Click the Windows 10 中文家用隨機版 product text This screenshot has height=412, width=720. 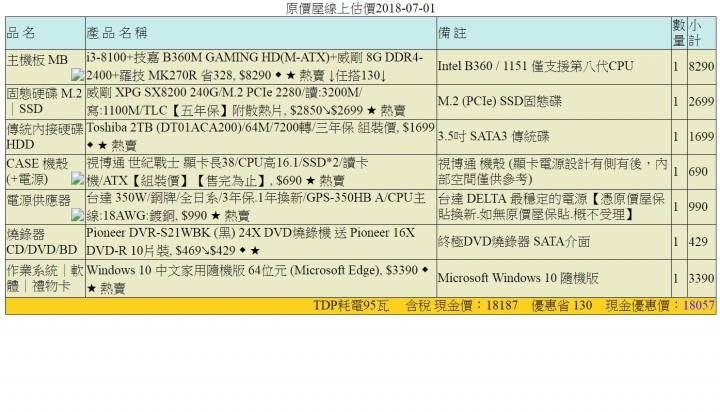[x=258, y=278]
